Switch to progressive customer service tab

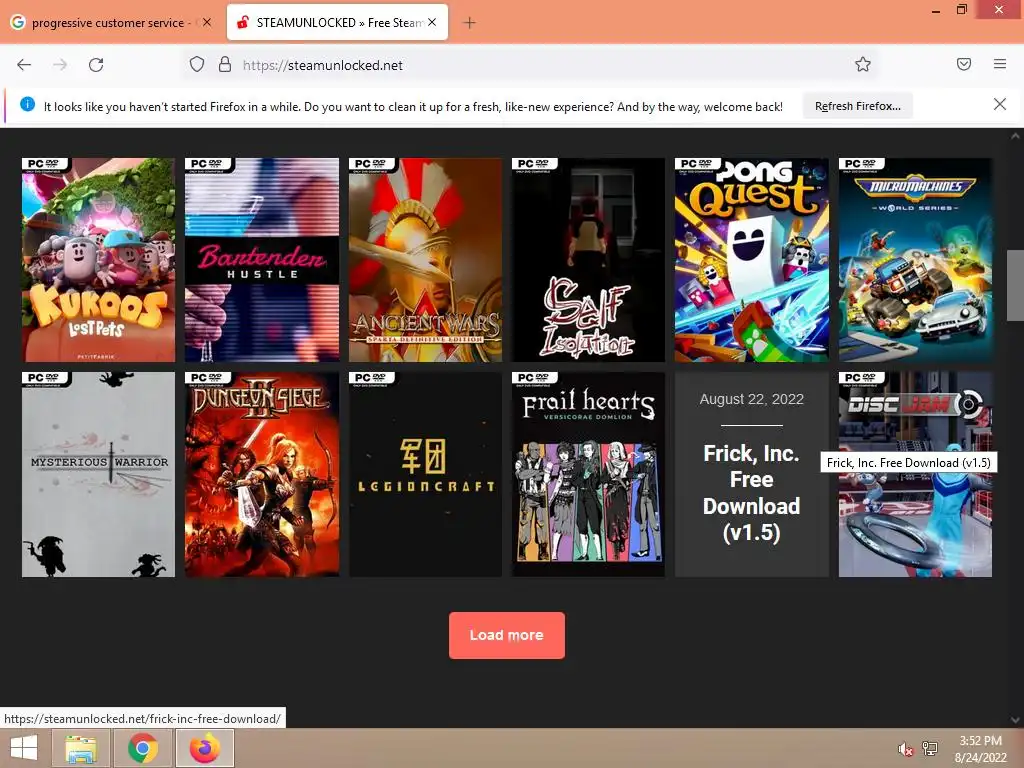click(x=112, y=23)
